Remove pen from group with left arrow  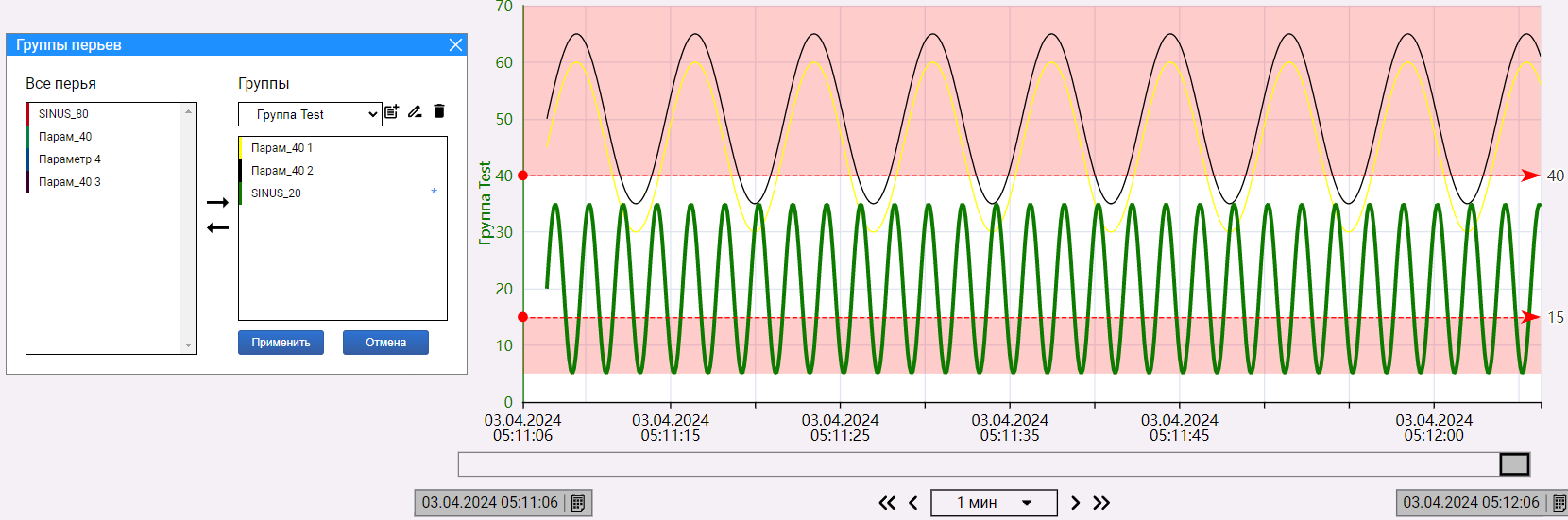[218, 227]
